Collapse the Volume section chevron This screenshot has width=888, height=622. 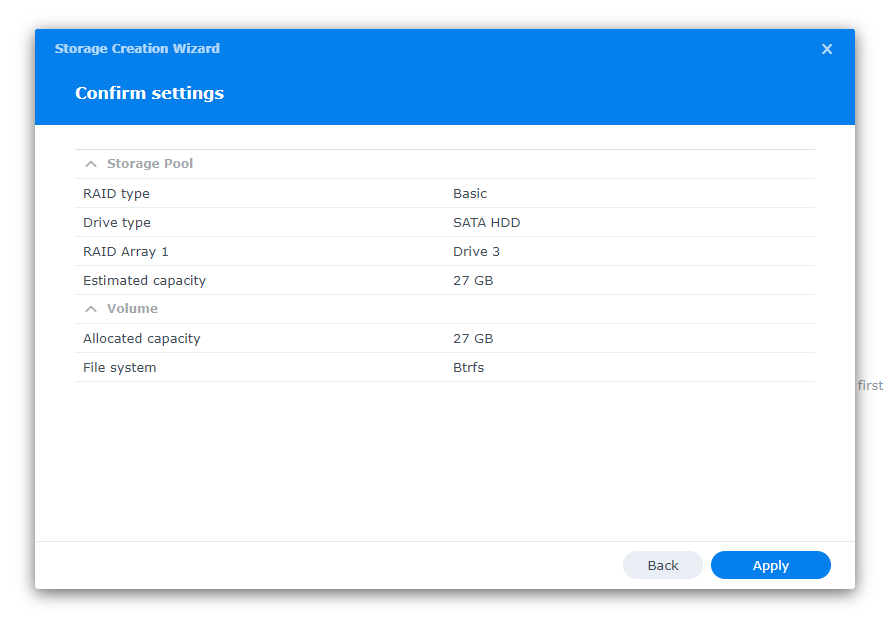point(91,309)
